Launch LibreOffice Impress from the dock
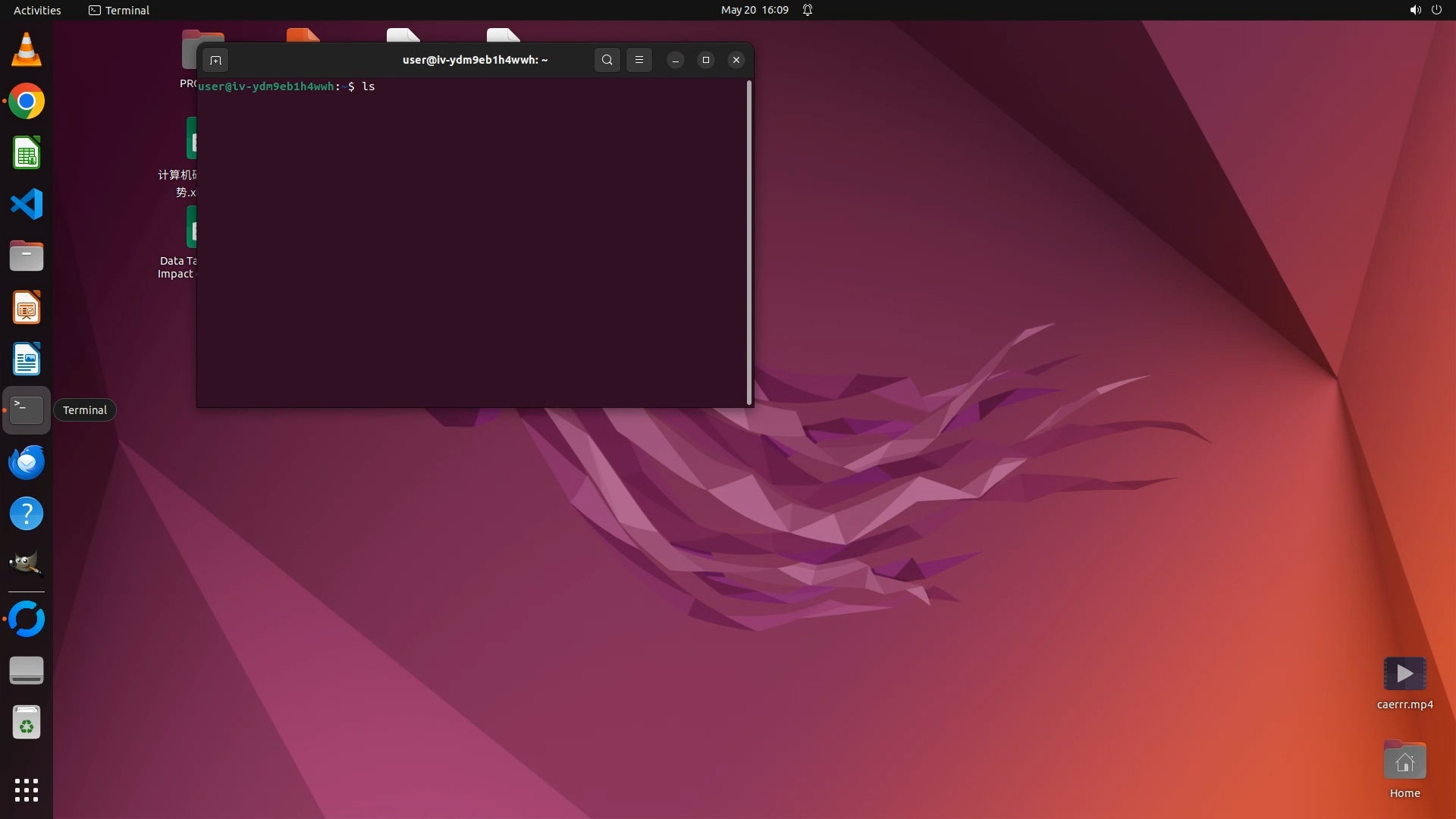1456x819 pixels. pos(27,308)
